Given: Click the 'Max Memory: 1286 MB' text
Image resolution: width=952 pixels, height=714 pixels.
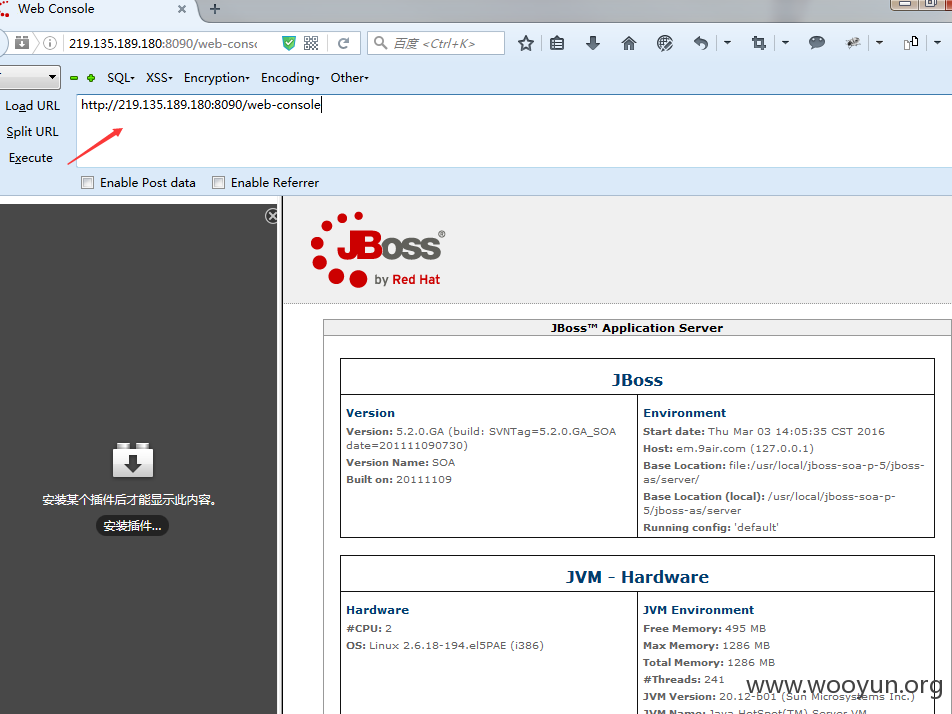Looking at the screenshot, I should pyautogui.click(x=706, y=645).
